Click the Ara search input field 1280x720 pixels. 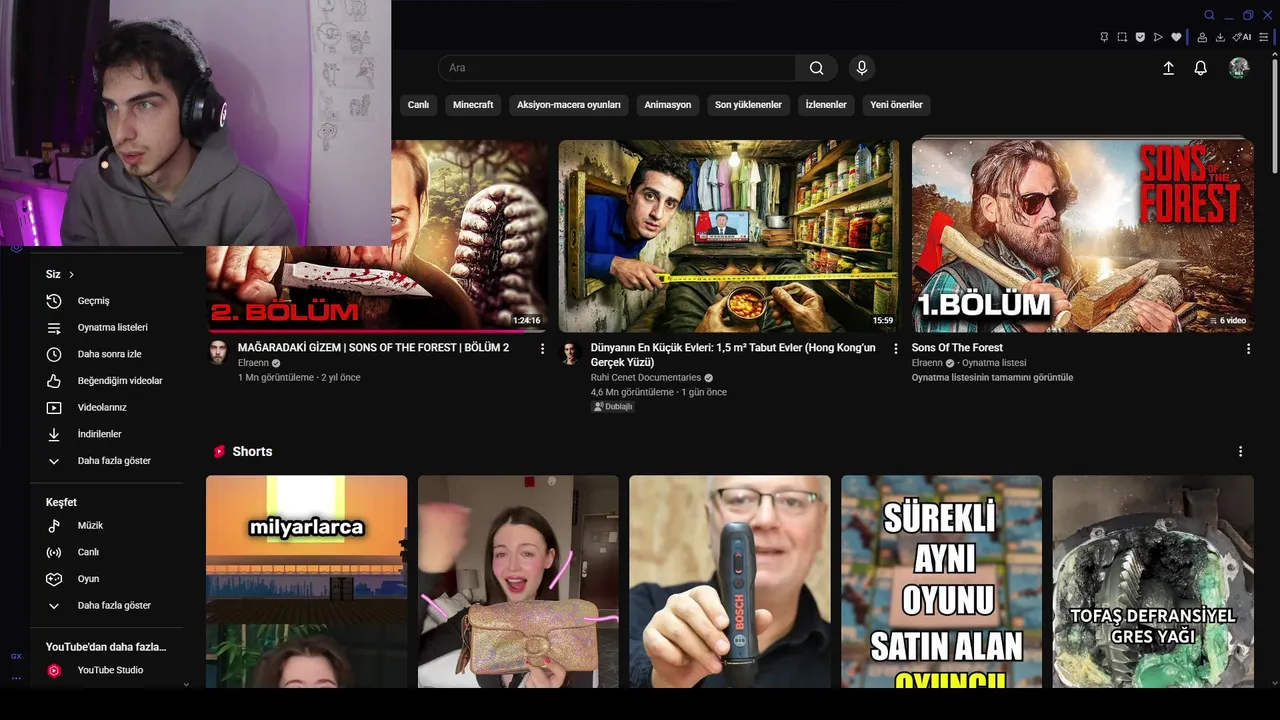tap(617, 68)
